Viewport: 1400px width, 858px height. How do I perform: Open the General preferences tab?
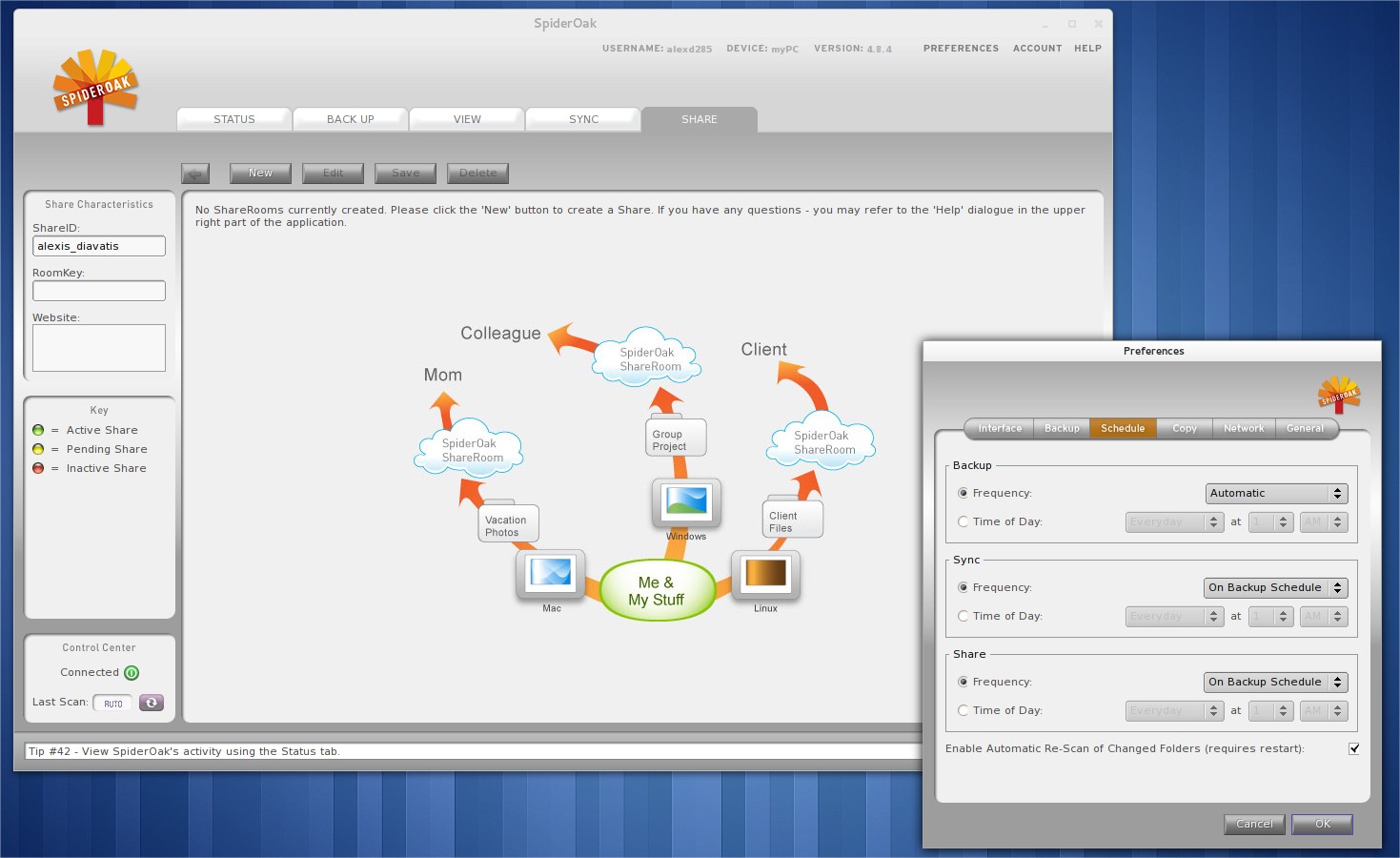[x=1306, y=428]
